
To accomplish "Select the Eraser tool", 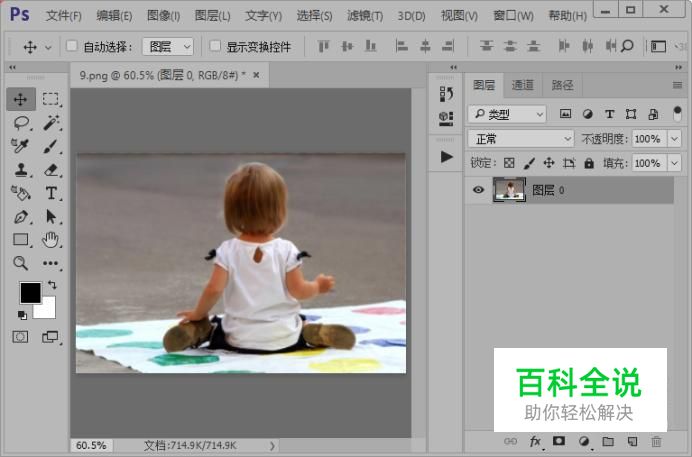I will [x=51, y=170].
